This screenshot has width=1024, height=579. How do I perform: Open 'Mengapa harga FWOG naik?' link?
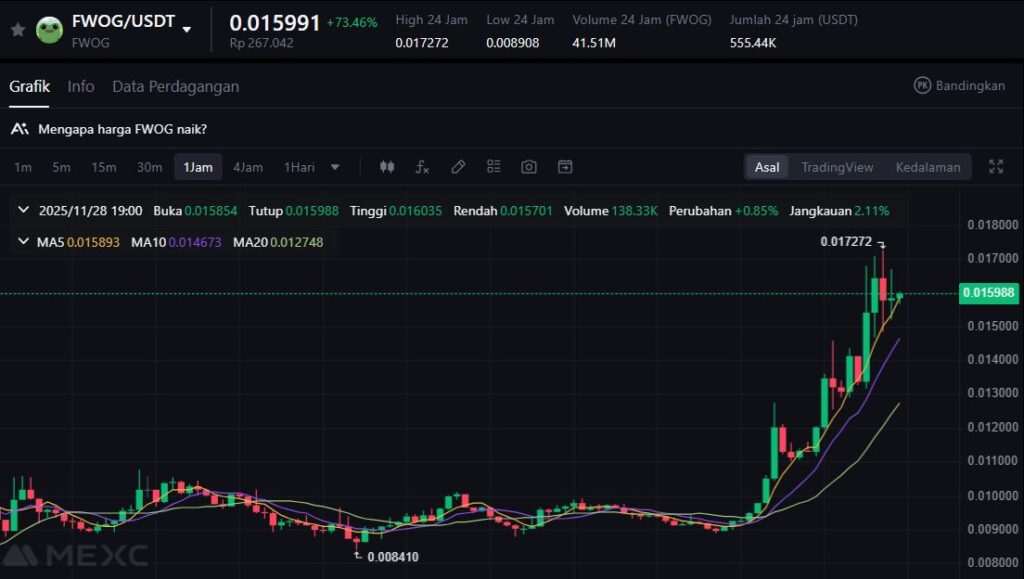pos(122,129)
